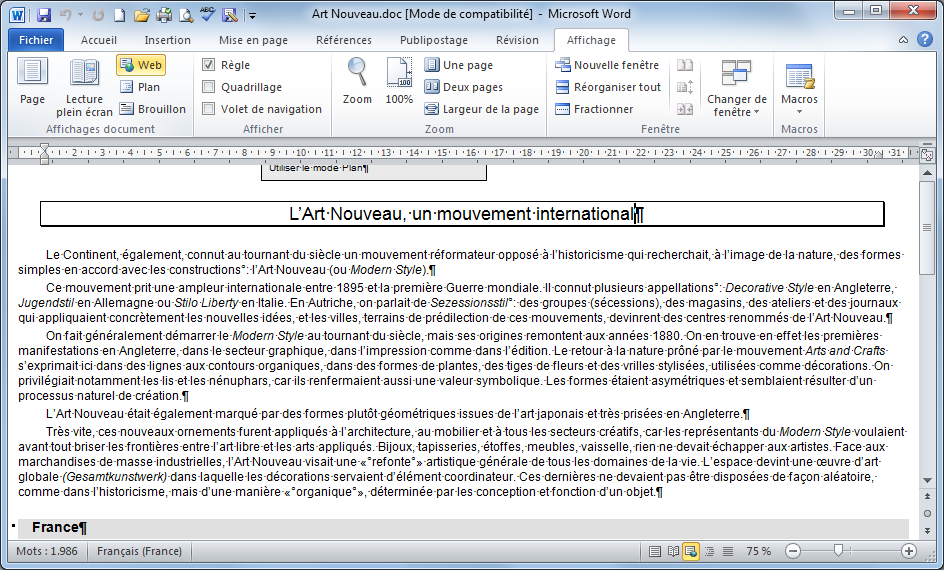Uncheck the Règle checkbox
Image resolution: width=944 pixels, height=570 pixels.
coord(208,65)
